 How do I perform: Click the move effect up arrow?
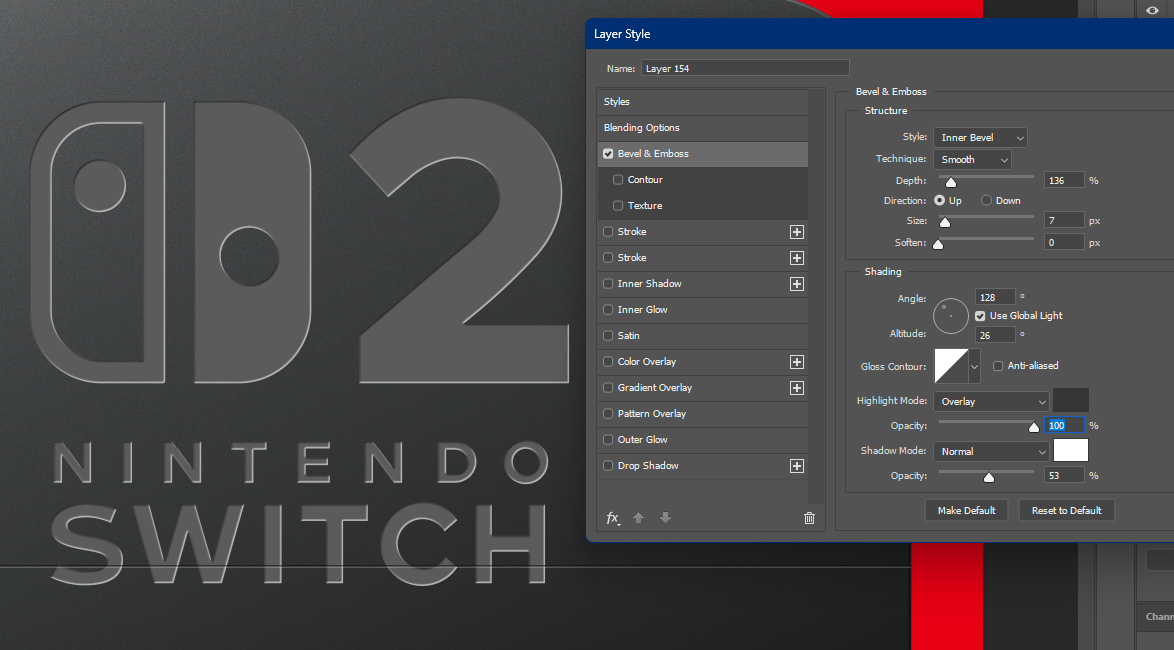(639, 518)
